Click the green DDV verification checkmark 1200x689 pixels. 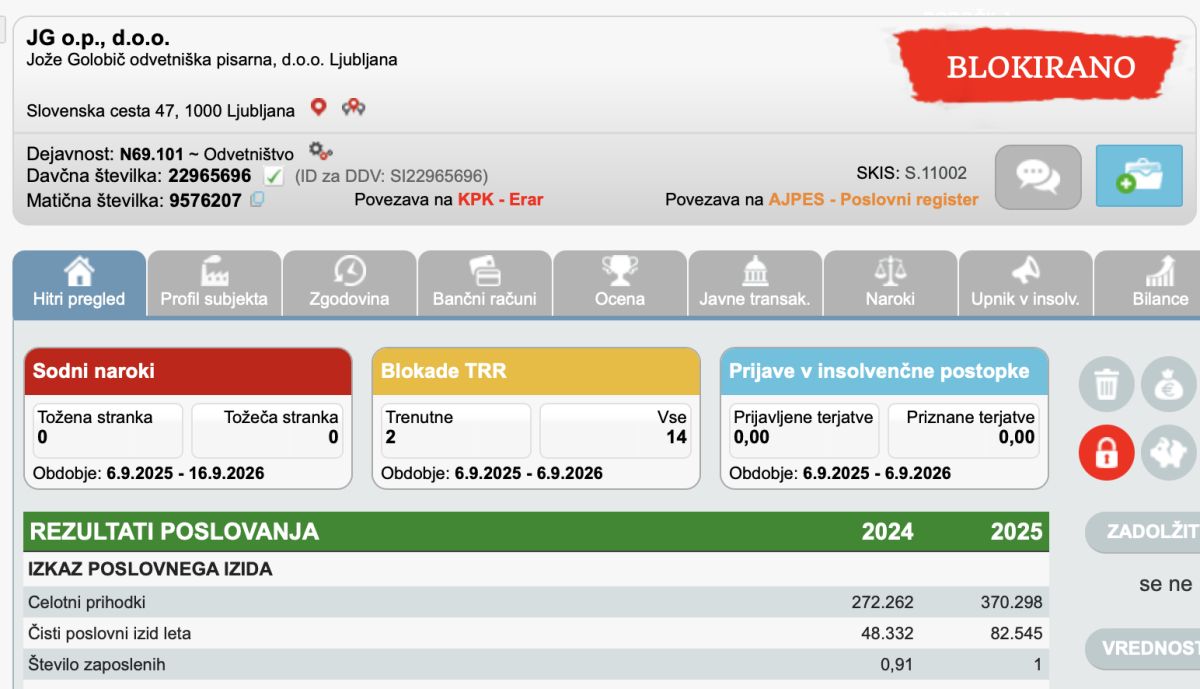point(273,176)
